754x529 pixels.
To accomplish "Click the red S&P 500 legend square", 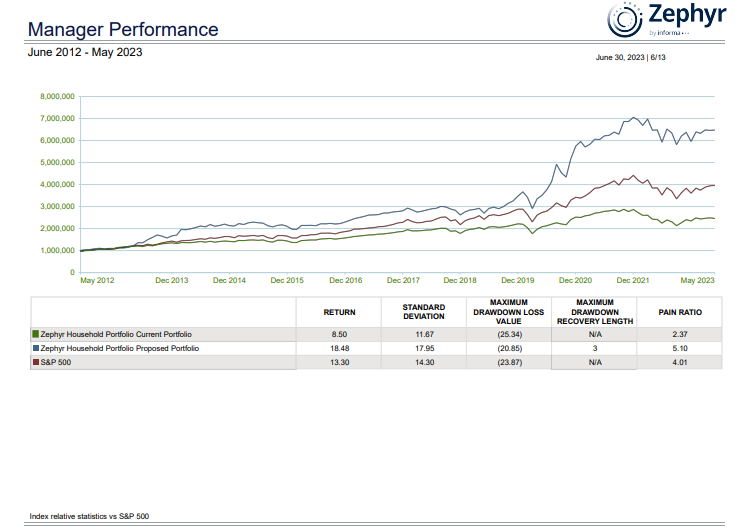I will click(35, 362).
